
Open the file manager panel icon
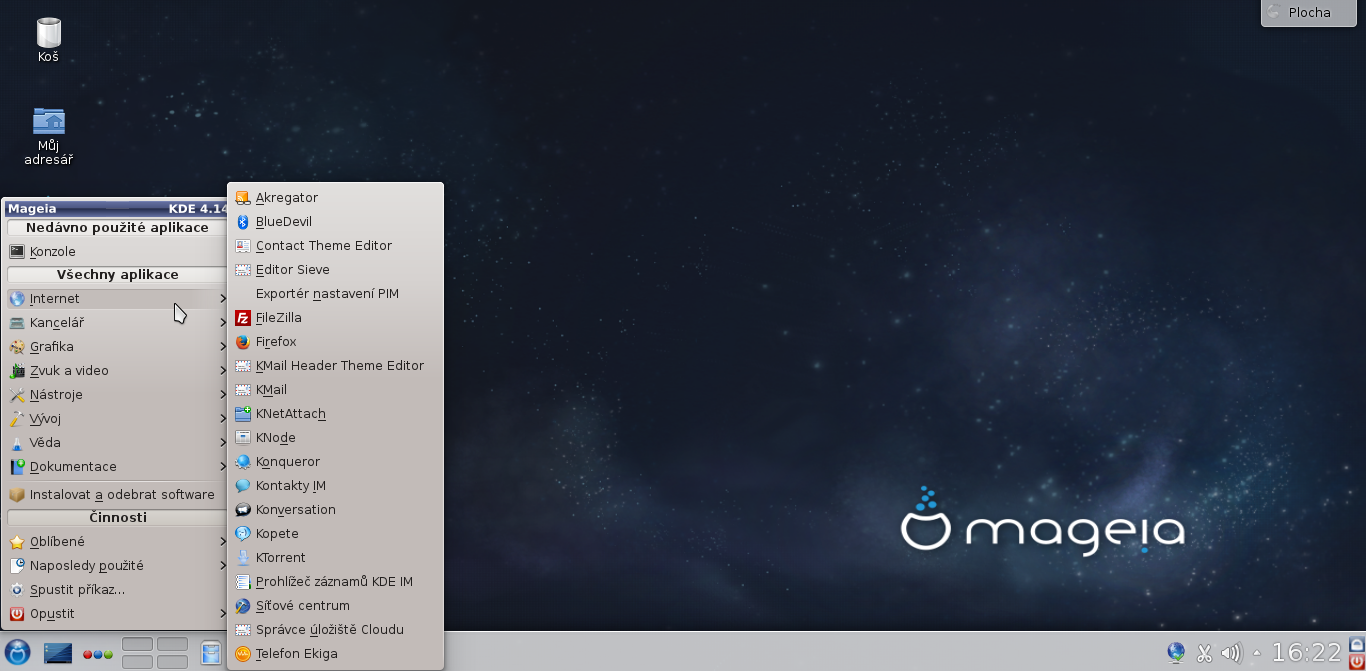click(x=210, y=654)
